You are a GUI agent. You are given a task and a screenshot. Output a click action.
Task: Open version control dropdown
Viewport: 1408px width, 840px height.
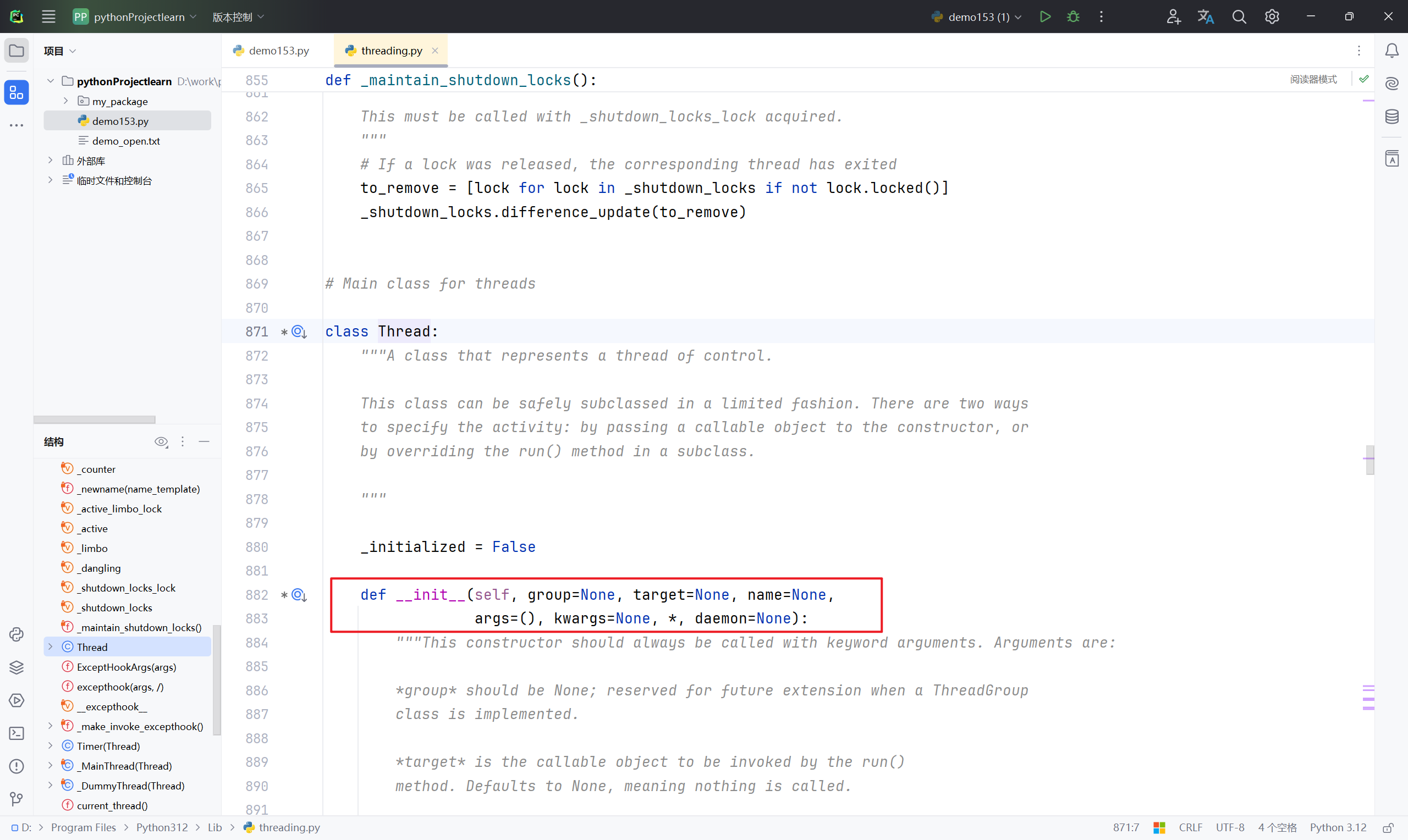pyautogui.click(x=238, y=17)
